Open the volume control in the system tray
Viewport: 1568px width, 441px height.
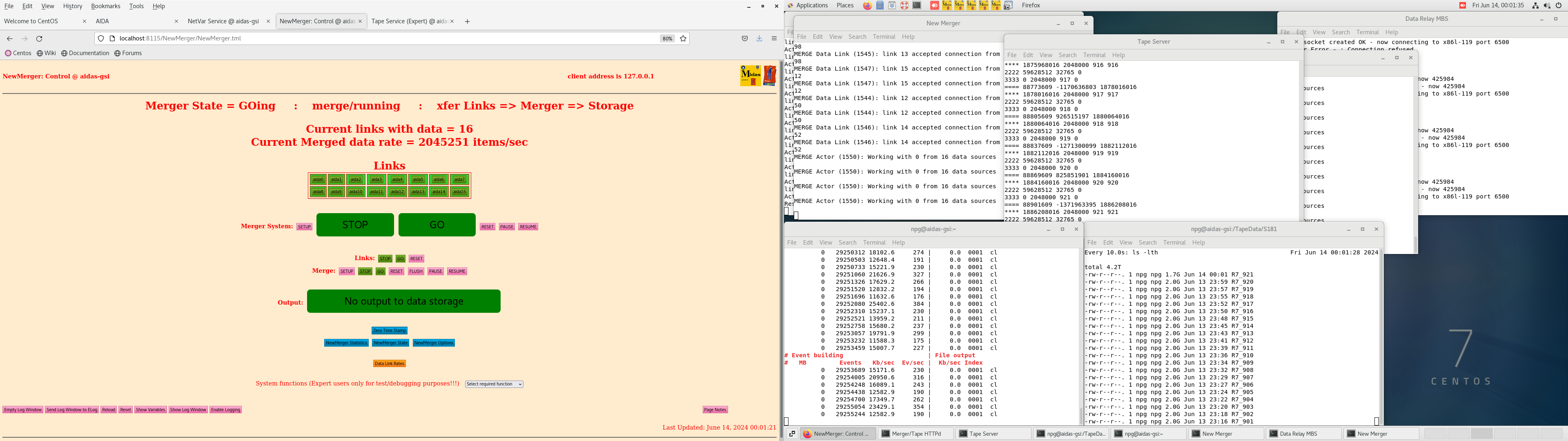pyautogui.click(x=1547, y=5)
